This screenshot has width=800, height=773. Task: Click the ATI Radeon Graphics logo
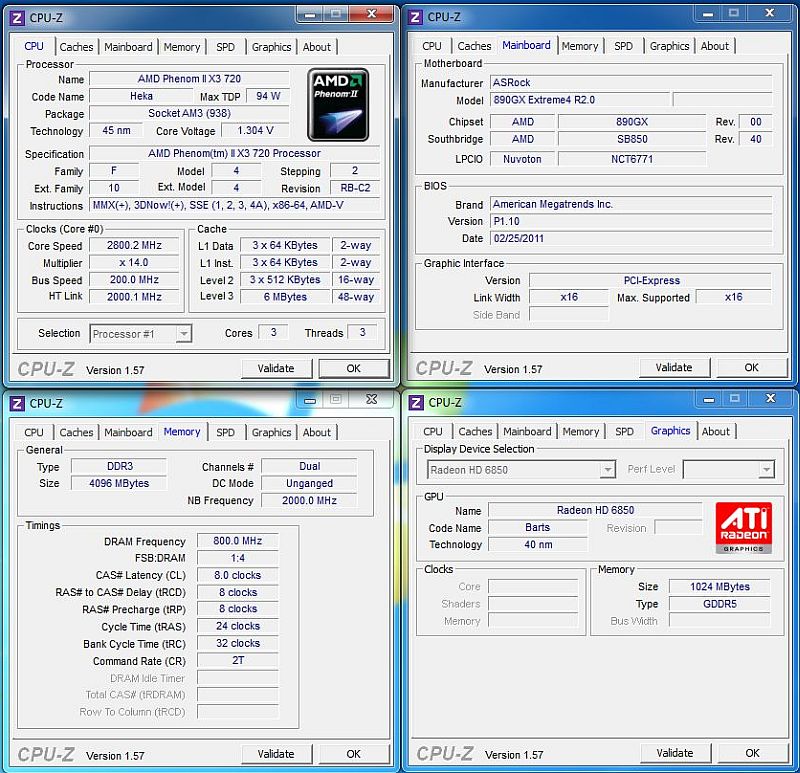pyautogui.click(x=743, y=528)
